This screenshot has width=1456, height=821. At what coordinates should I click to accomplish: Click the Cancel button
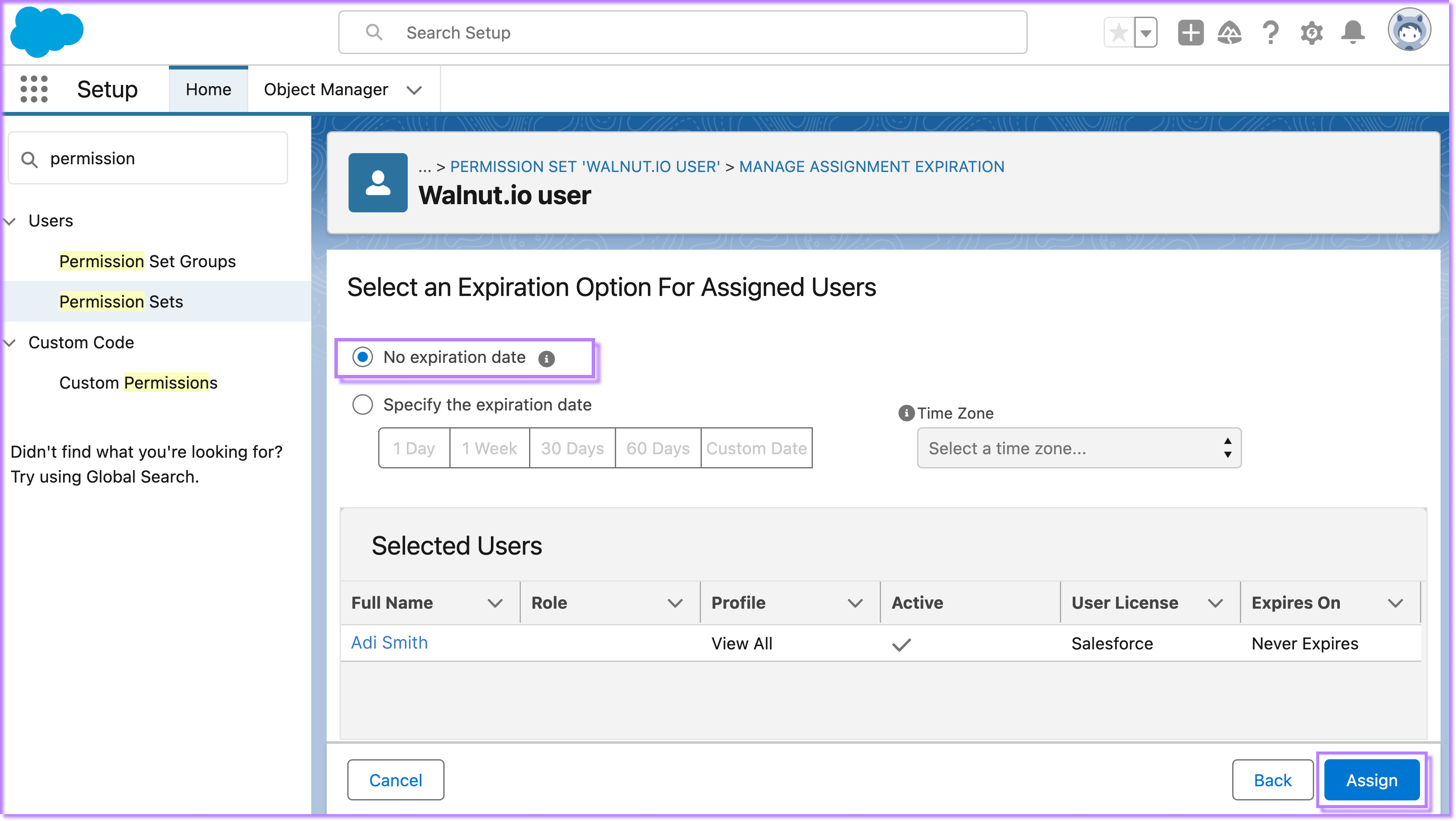click(396, 780)
